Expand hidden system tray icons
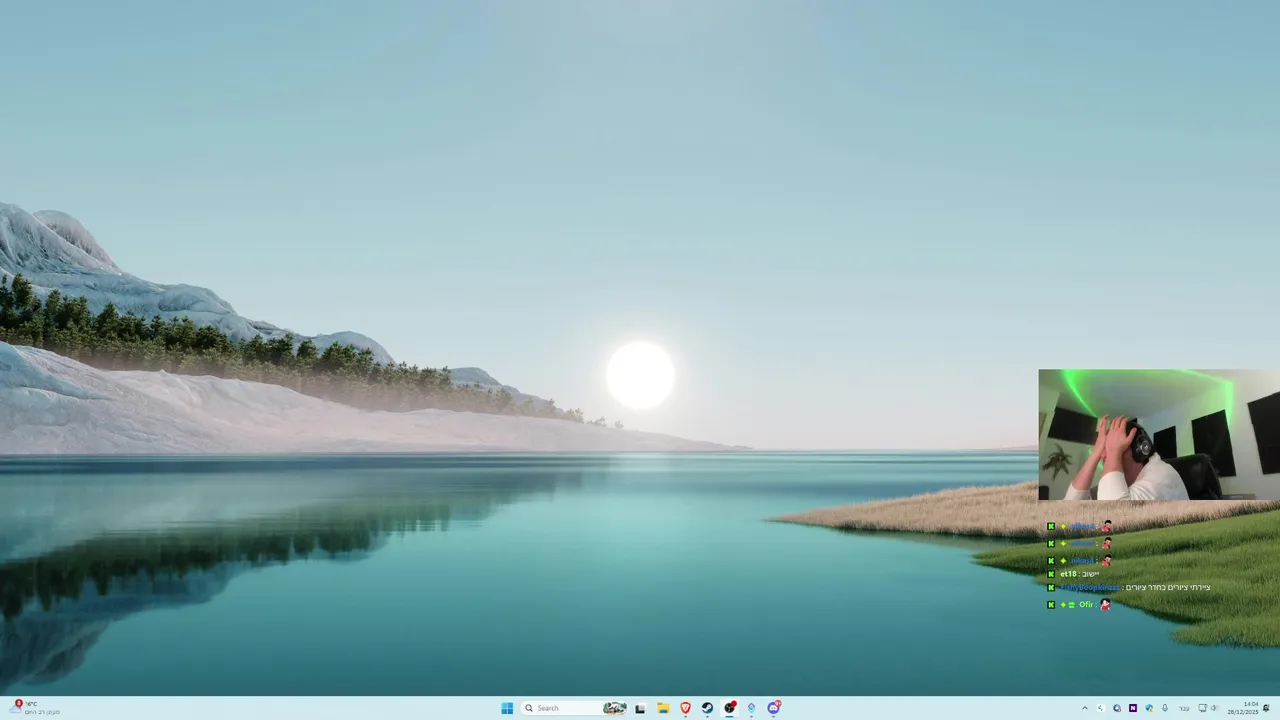Image resolution: width=1280 pixels, height=720 pixels. click(x=1085, y=708)
